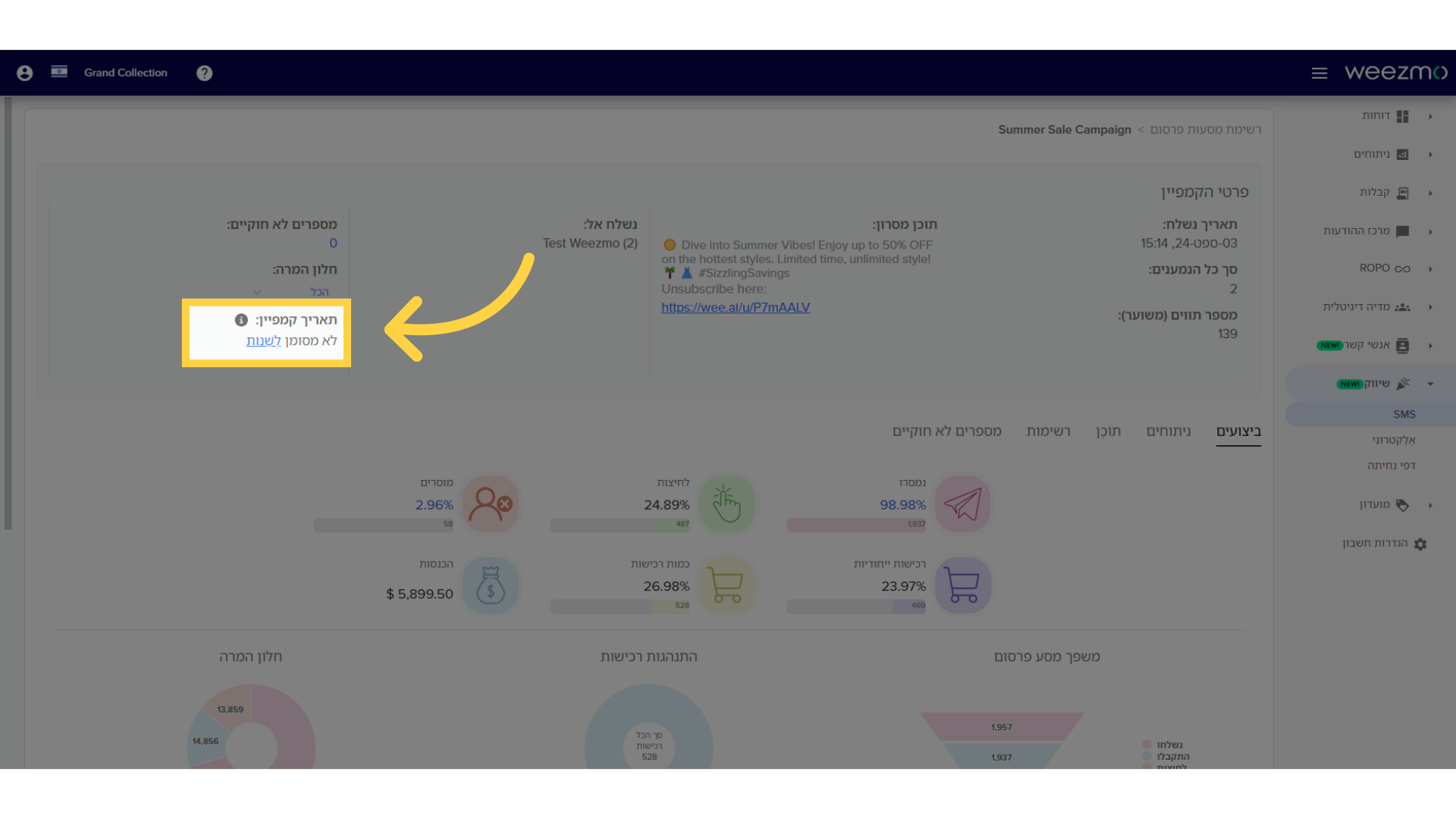Switch to the ניתוחים tab
Viewport: 1456px width, 819px height.
tap(1169, 431)
